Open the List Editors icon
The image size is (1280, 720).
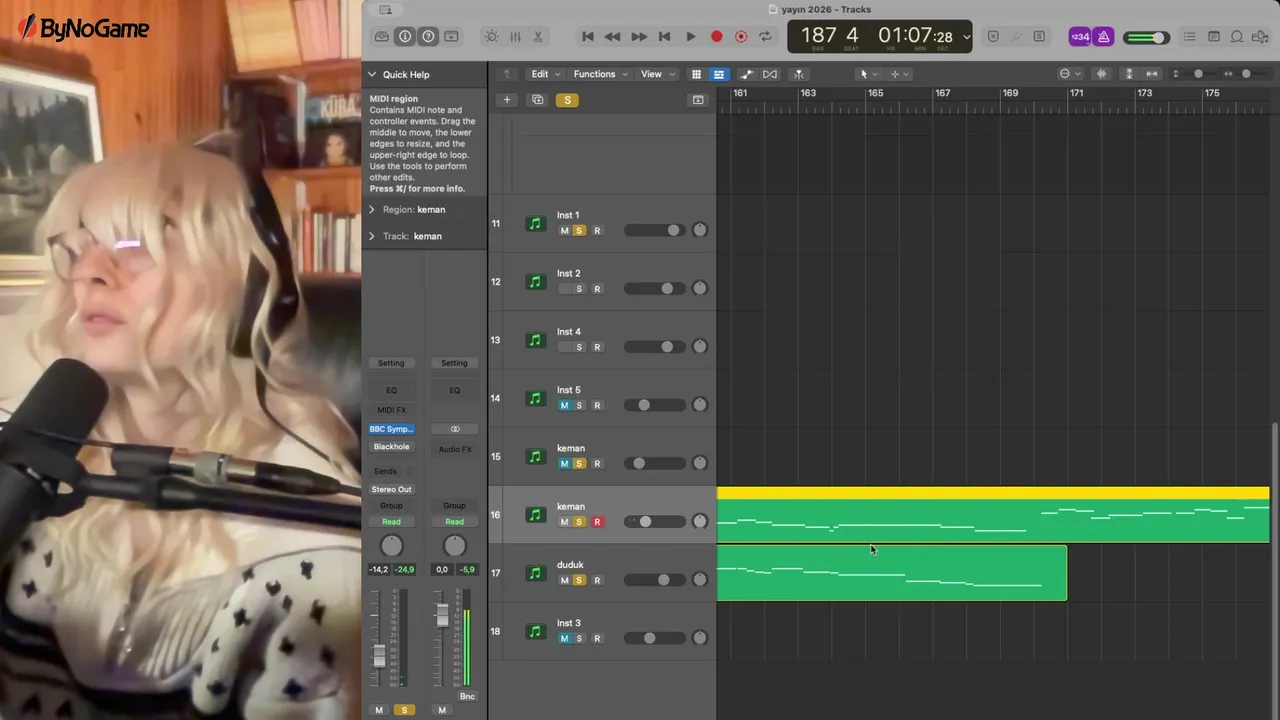[x=1190, y=36]
